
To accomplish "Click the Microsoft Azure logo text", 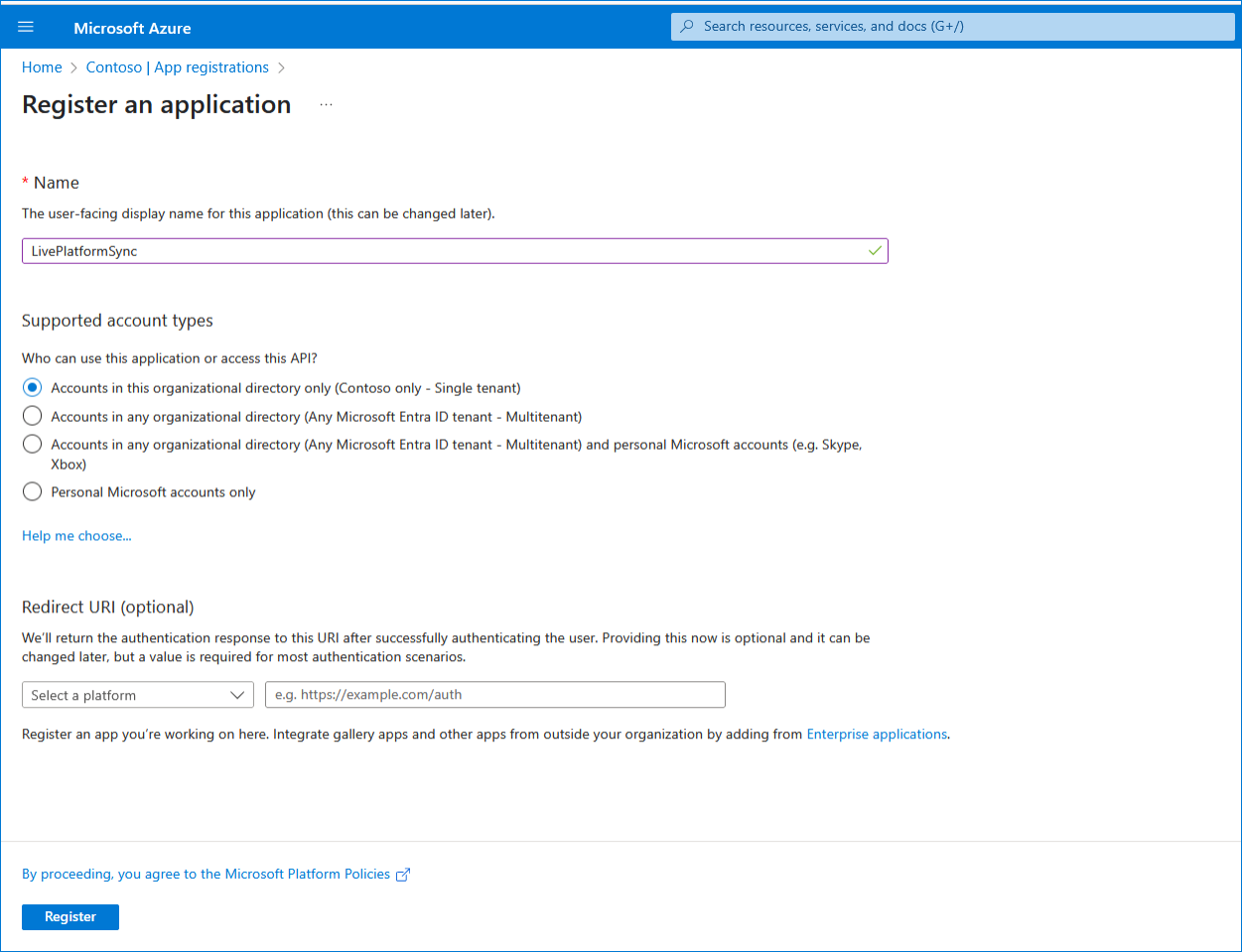I will (132, 28).
